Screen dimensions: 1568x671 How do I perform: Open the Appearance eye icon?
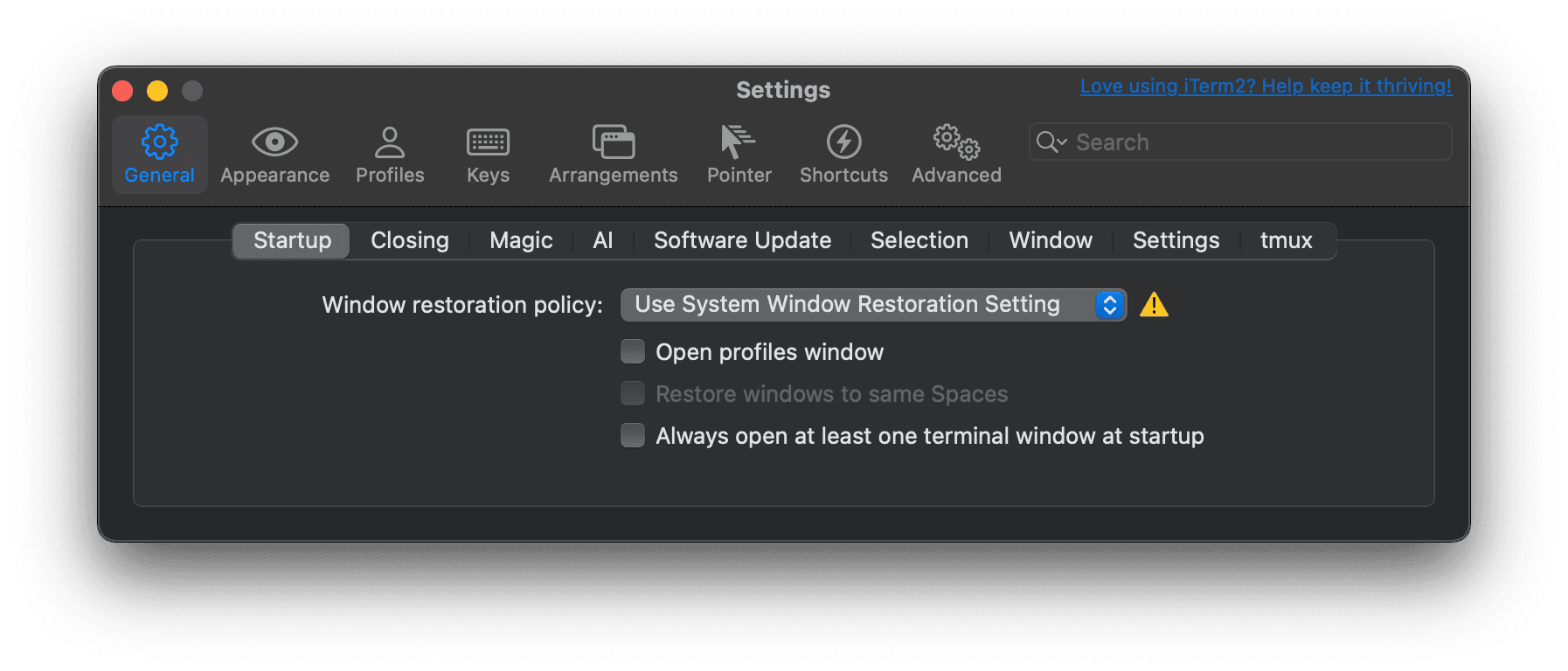coord(274,142)
